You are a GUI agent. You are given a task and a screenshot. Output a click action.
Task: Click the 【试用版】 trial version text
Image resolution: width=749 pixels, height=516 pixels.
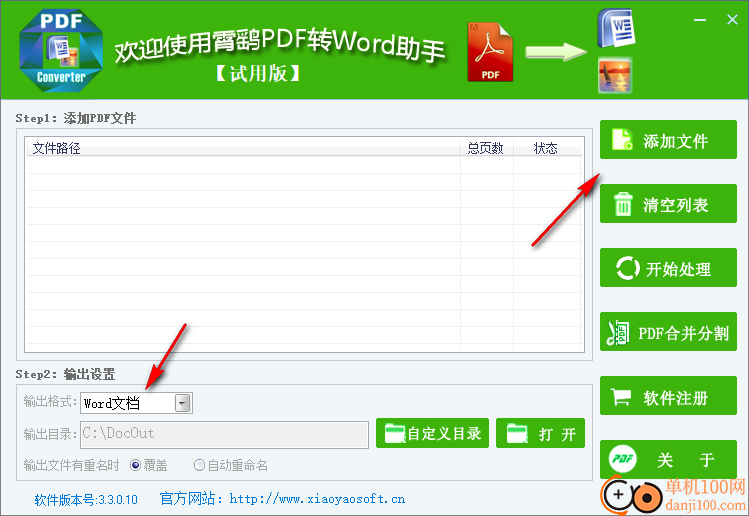[x=258, y=74]
